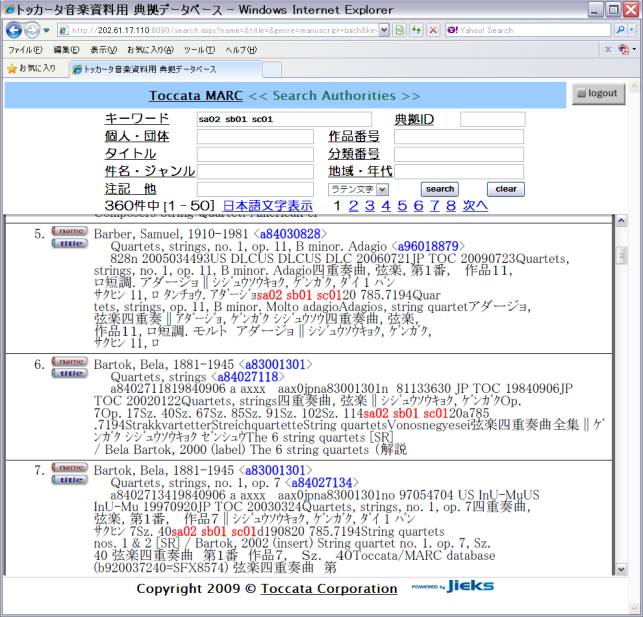643x617 pixels.
Task: Refresh the page with the green arrows icon
Action: point(416,30)
